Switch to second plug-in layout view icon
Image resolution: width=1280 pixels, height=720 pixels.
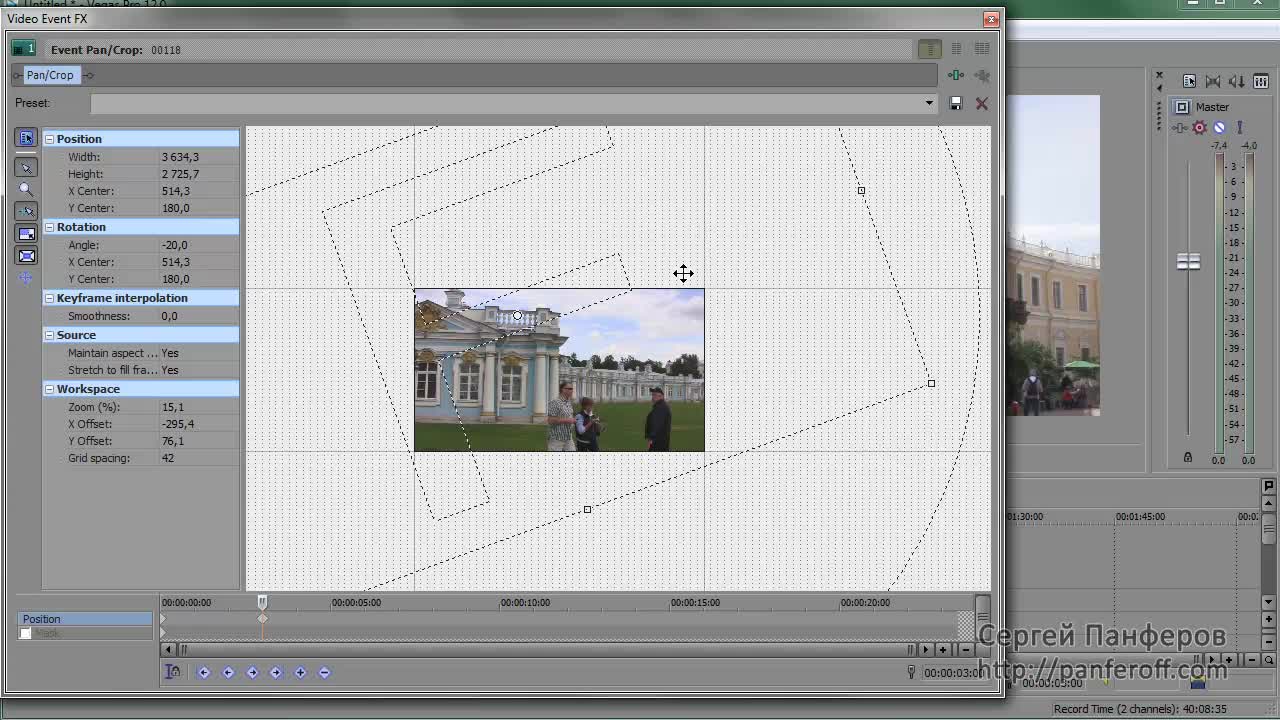point(956,49)
